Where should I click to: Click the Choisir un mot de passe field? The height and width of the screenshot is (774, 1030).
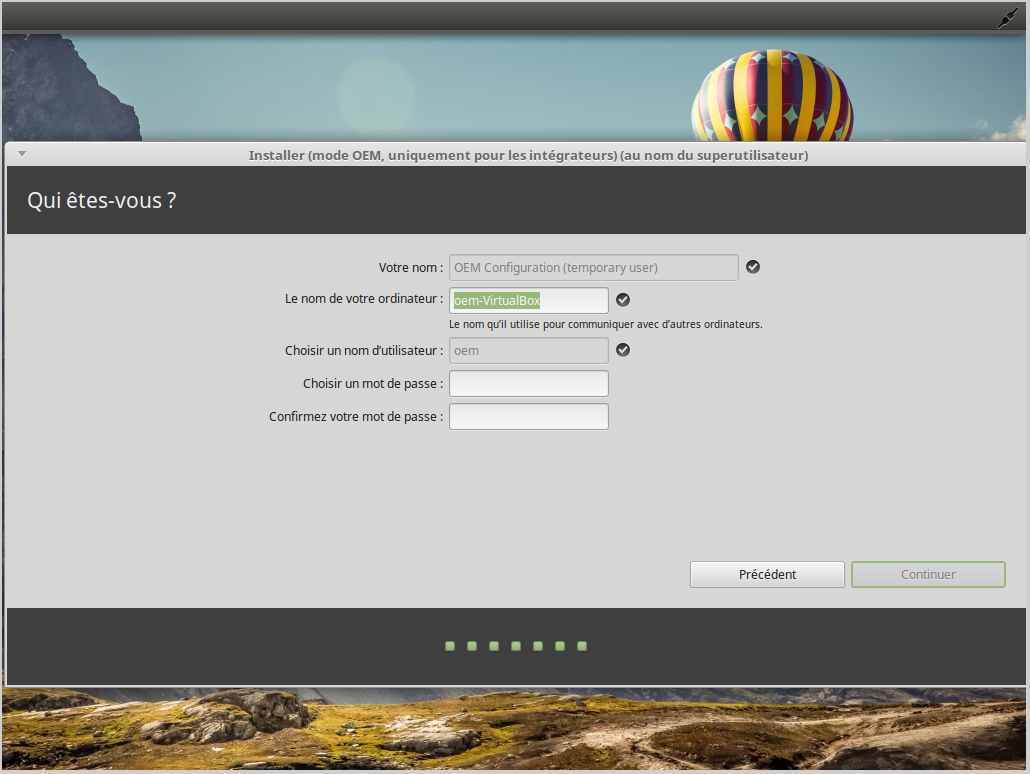tap(528, 384)
